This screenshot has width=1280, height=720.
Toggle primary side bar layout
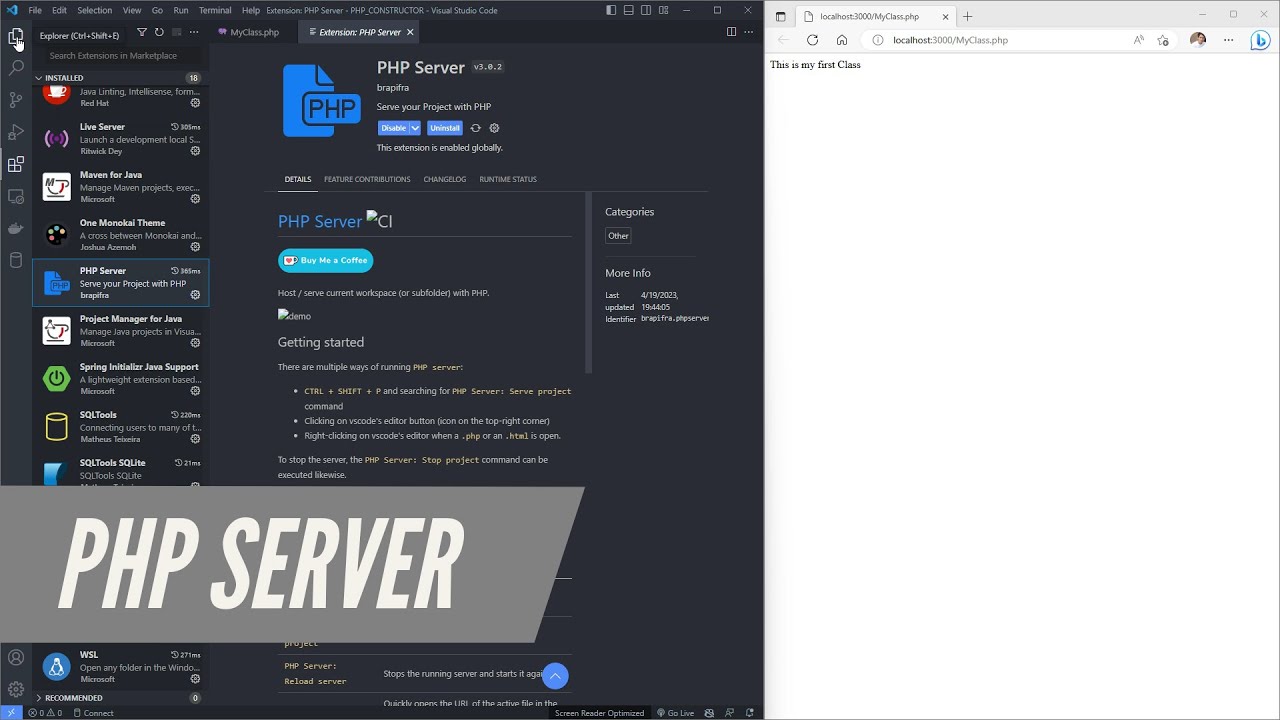click(611, 10)
